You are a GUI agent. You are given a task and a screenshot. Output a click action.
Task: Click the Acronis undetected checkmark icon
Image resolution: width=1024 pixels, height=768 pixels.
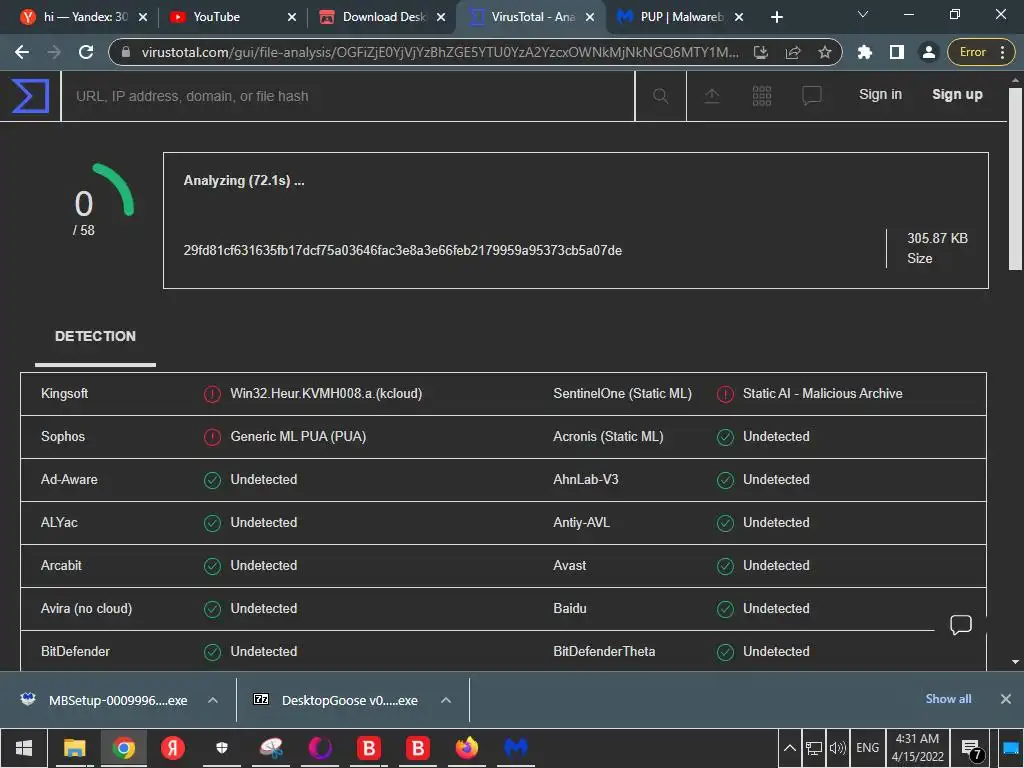click(x=725, y=438)
